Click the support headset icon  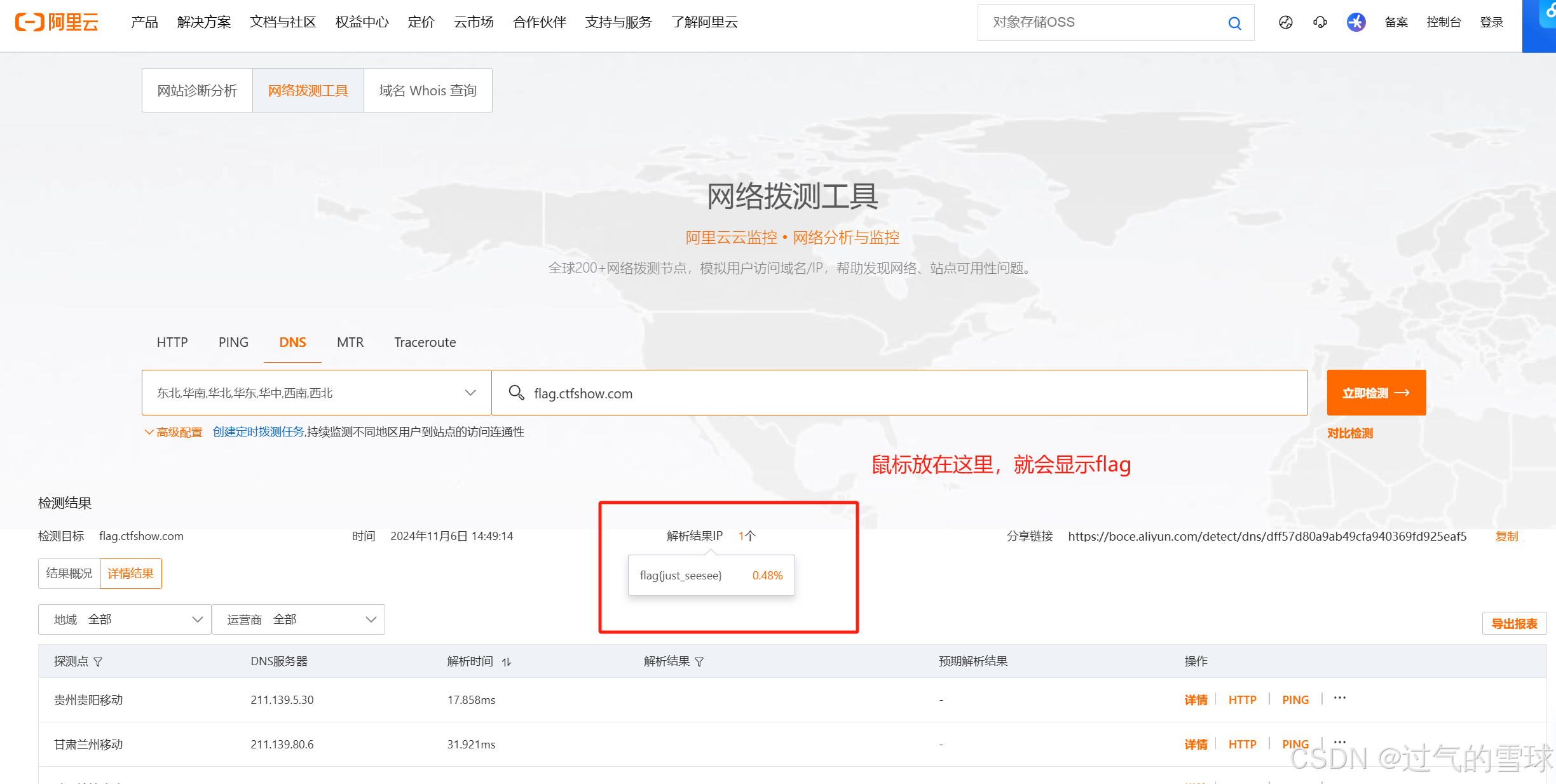point(1320,22)
